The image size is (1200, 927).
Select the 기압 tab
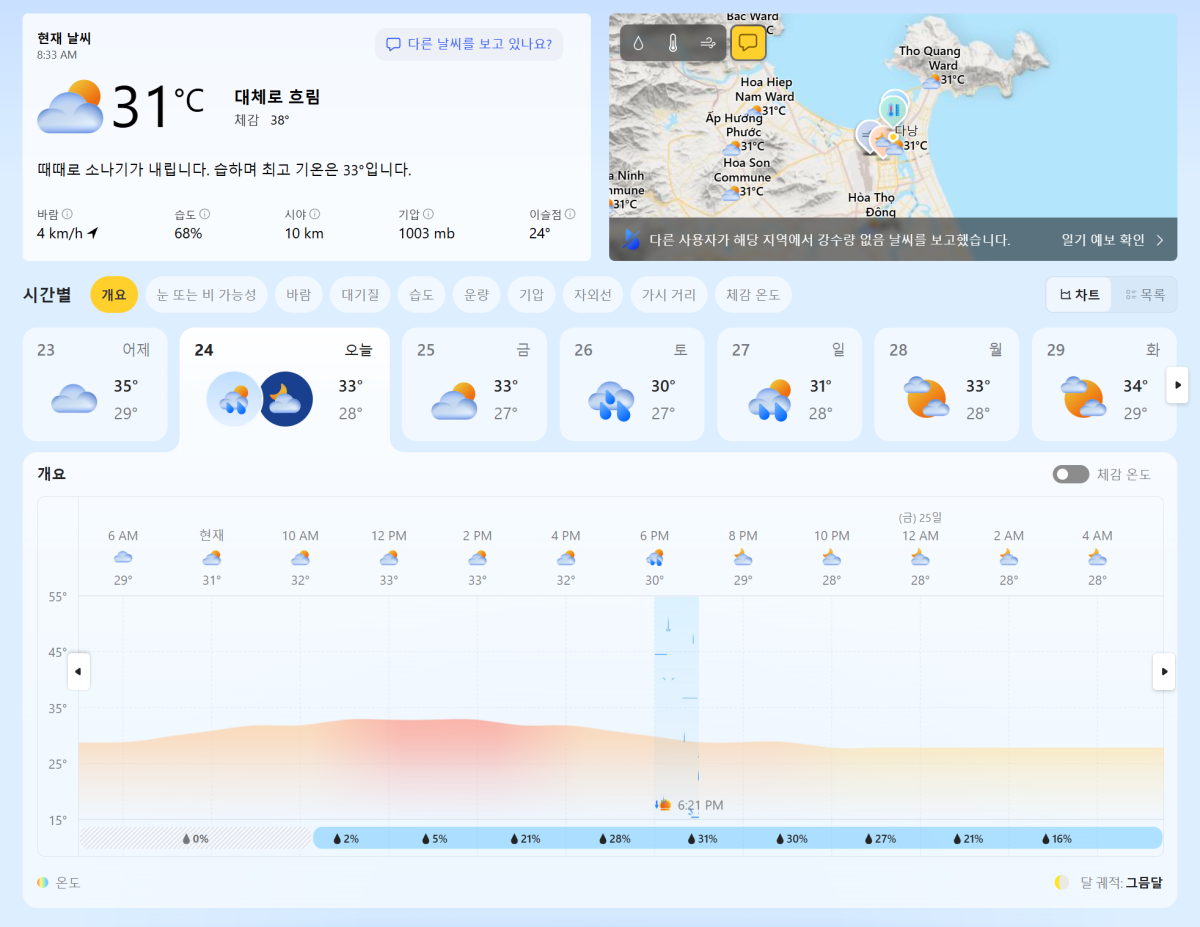click(530, 295)
